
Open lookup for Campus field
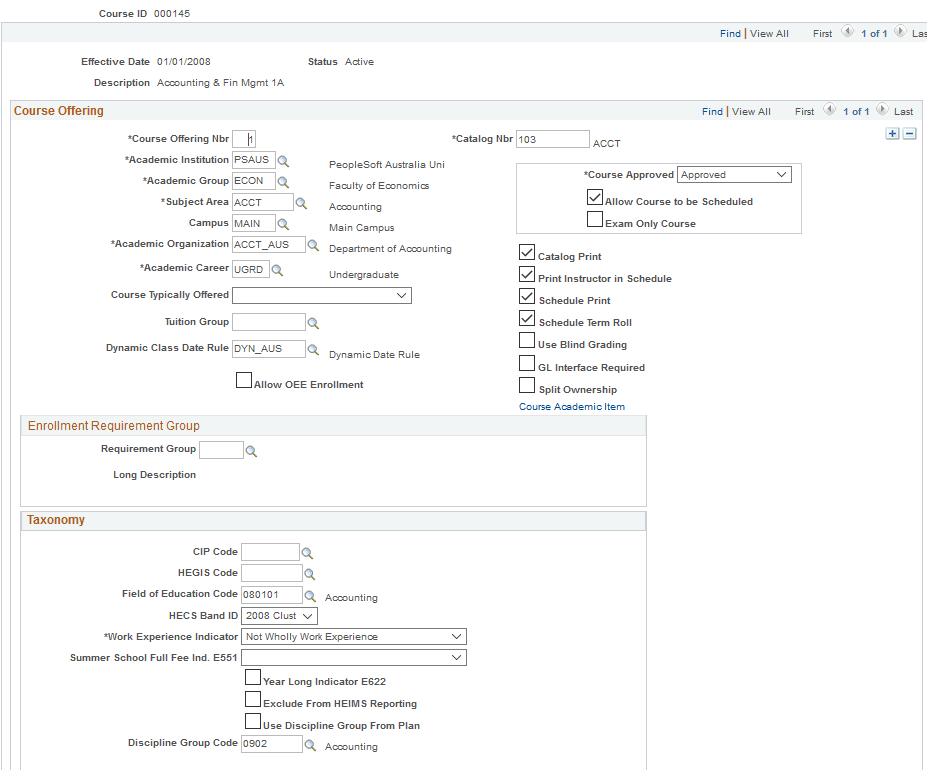(x=283, y=225)
